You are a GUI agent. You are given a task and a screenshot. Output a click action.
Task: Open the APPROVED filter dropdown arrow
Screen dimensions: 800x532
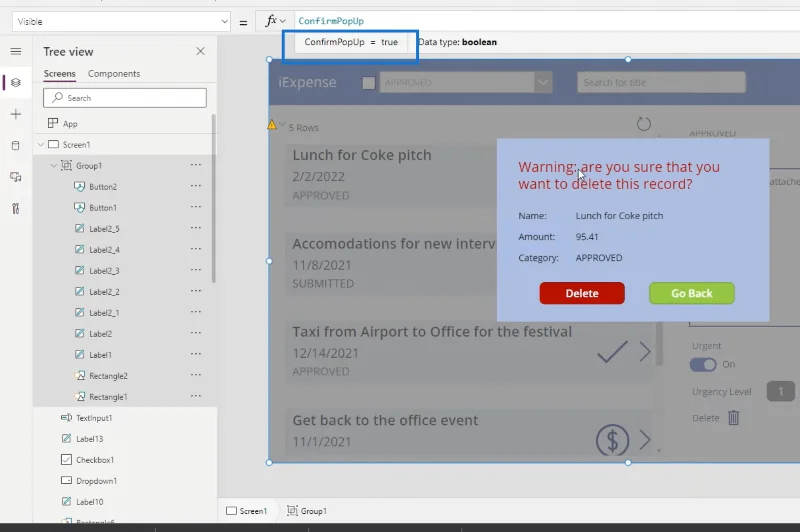coord(543,82)
